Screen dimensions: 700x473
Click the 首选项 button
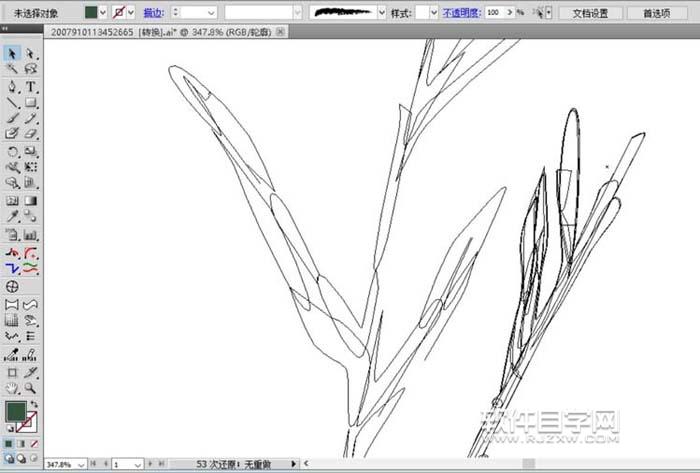pos(656,13)
